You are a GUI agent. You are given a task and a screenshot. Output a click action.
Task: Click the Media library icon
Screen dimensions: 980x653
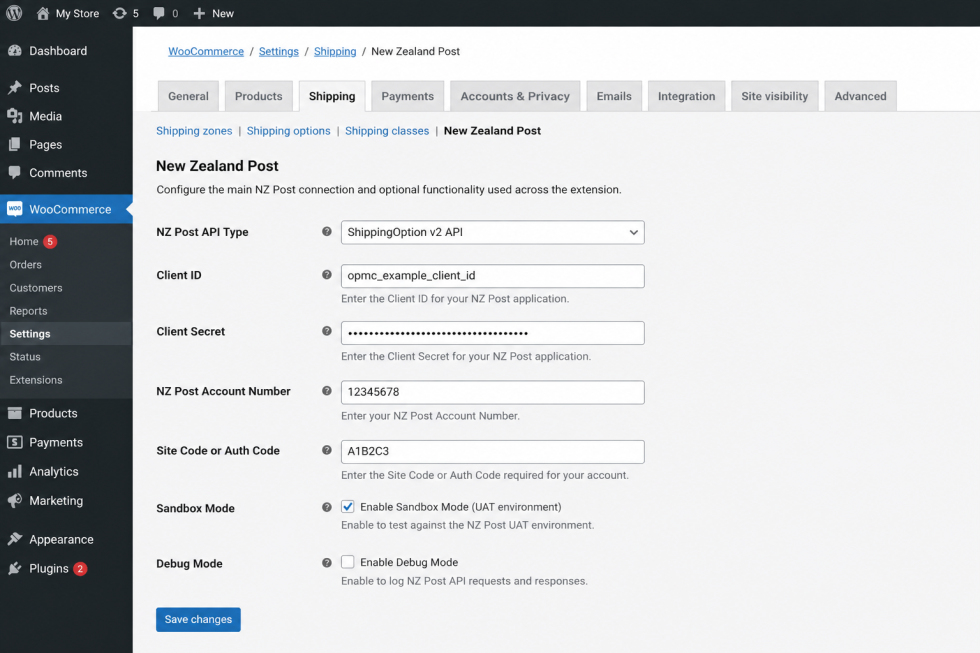pyautogui.click(x=14, y=116)
